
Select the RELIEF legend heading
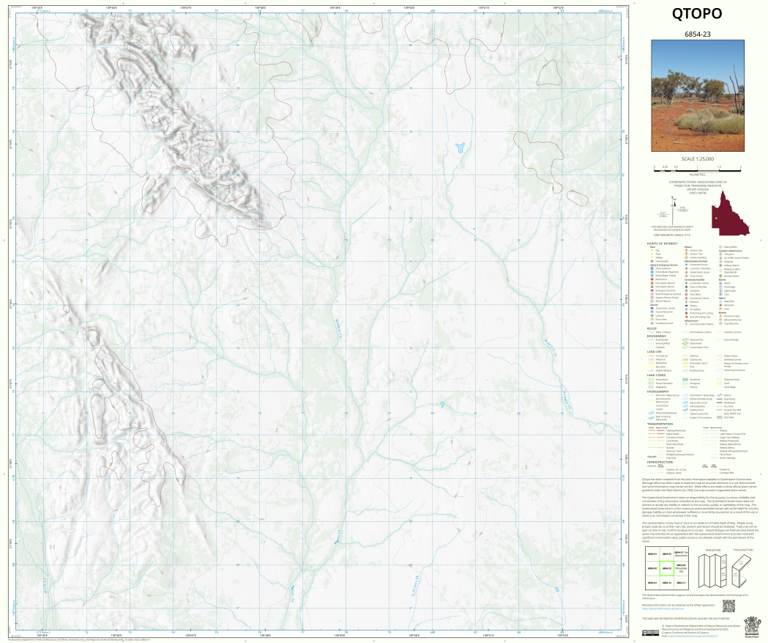[652, 329]
